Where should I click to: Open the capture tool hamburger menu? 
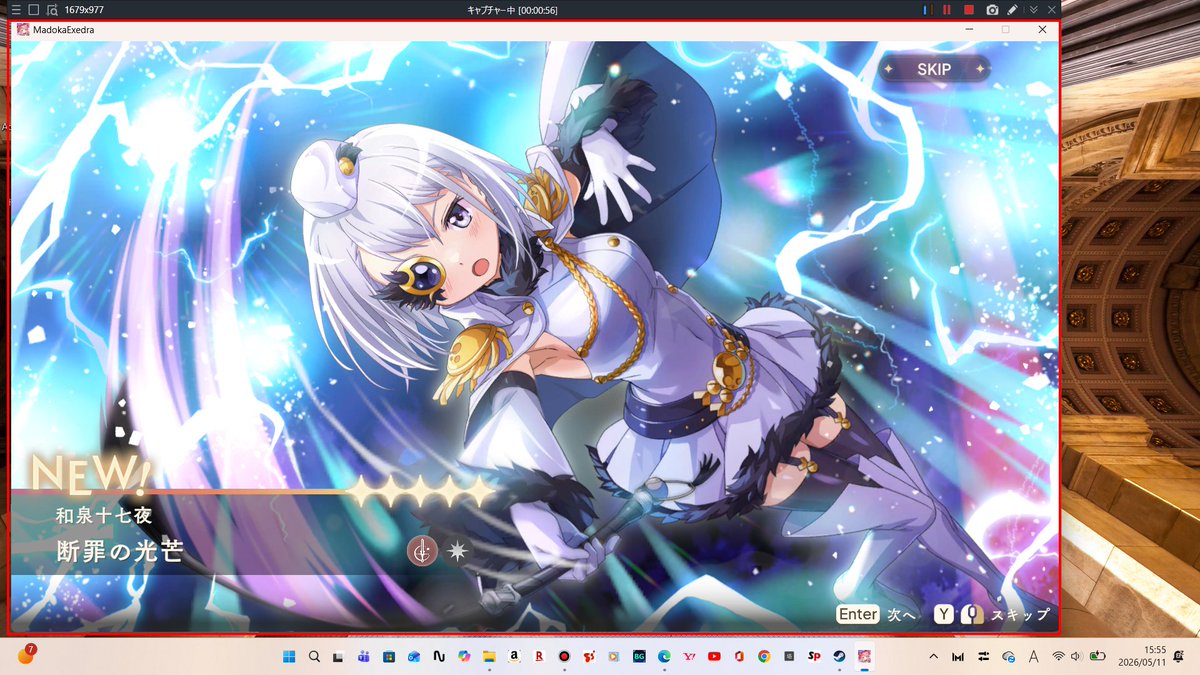[15, 9]
